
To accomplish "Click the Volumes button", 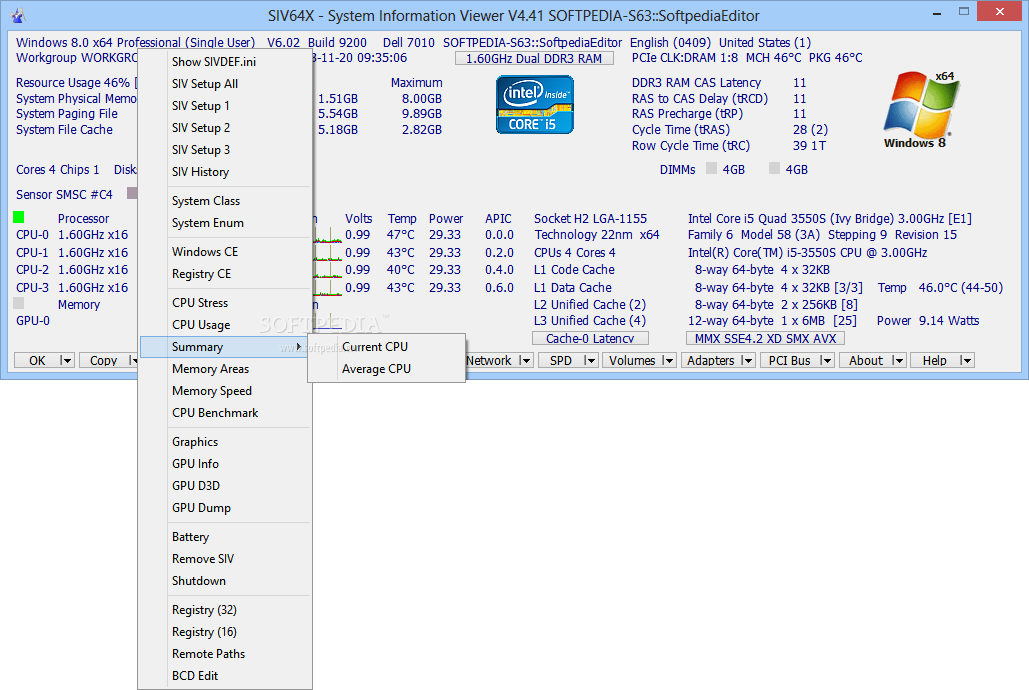I will point(633,360).
